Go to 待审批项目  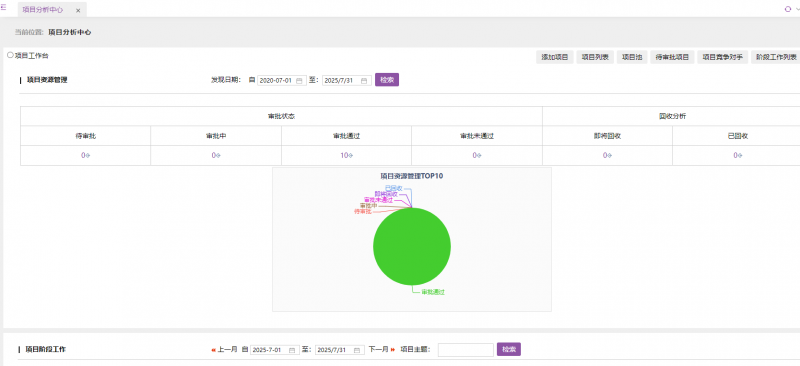click(672, 57)
